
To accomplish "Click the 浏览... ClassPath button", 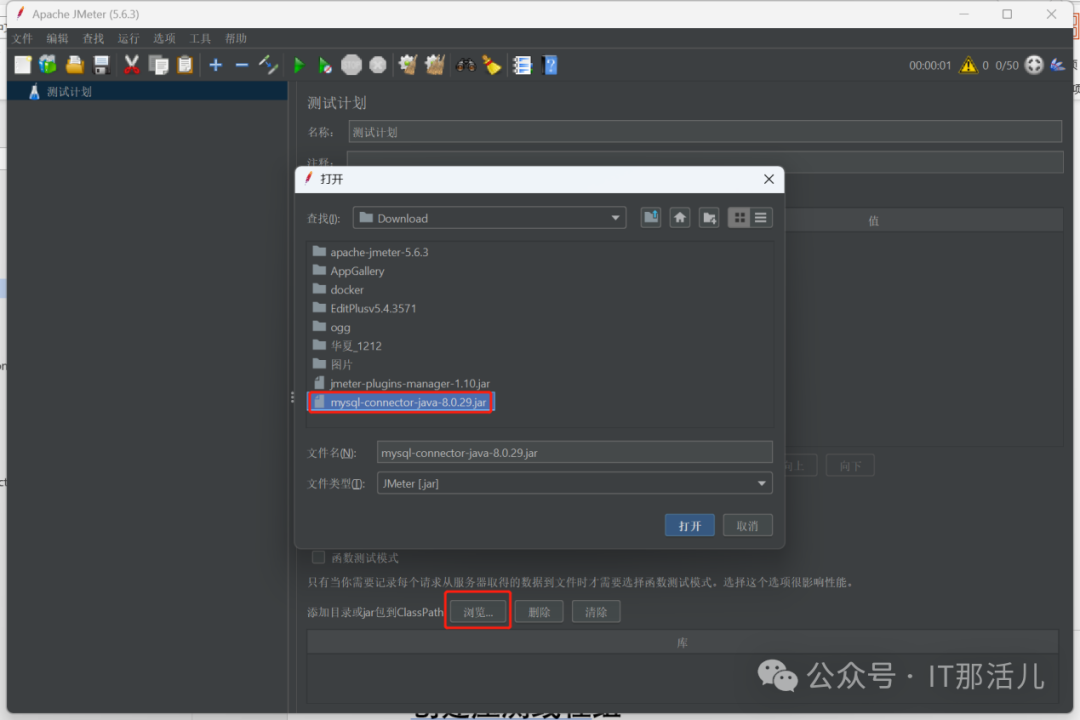I will [x=478, y=611].
